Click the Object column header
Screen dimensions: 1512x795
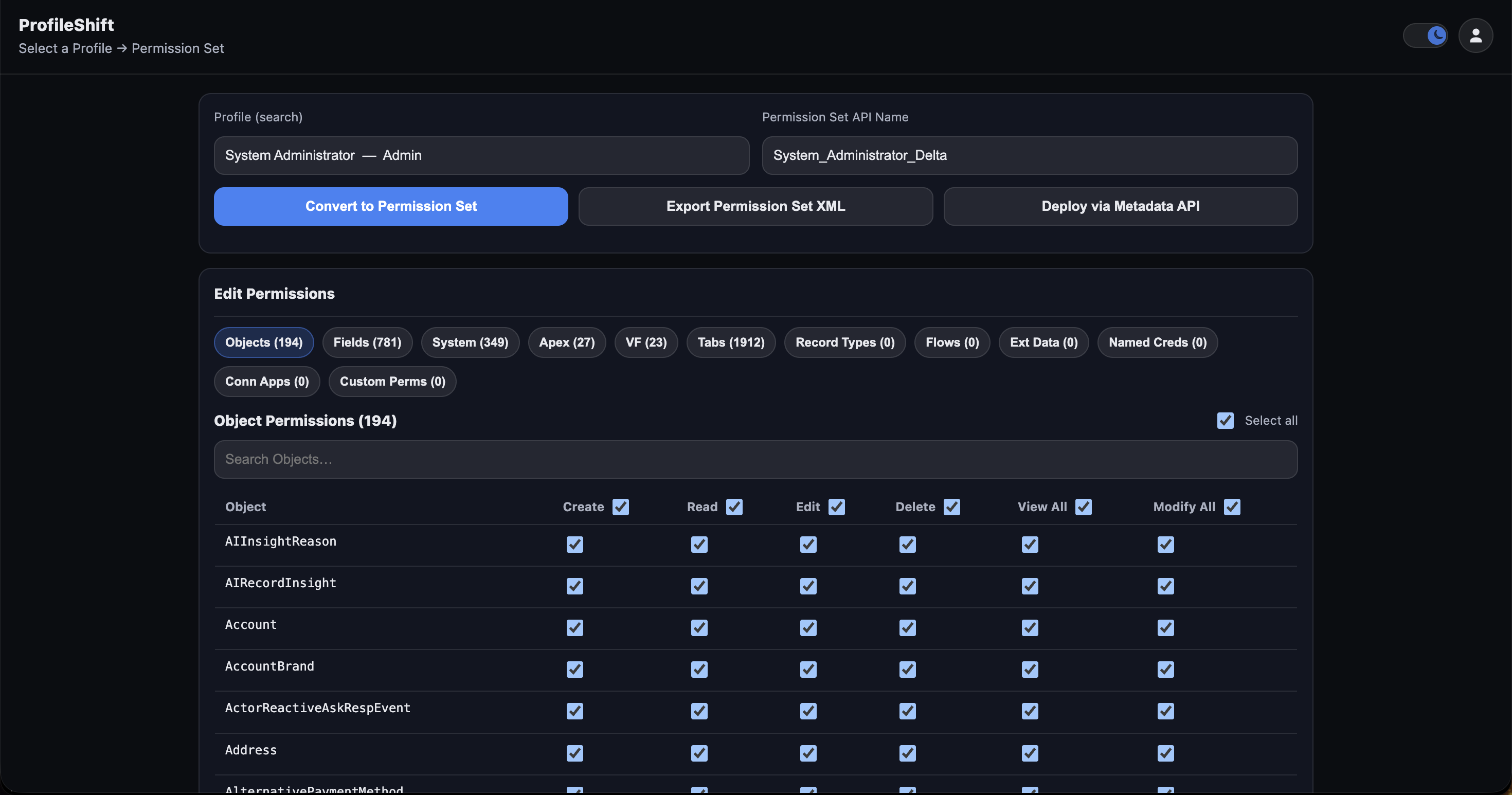coord(245,507)
